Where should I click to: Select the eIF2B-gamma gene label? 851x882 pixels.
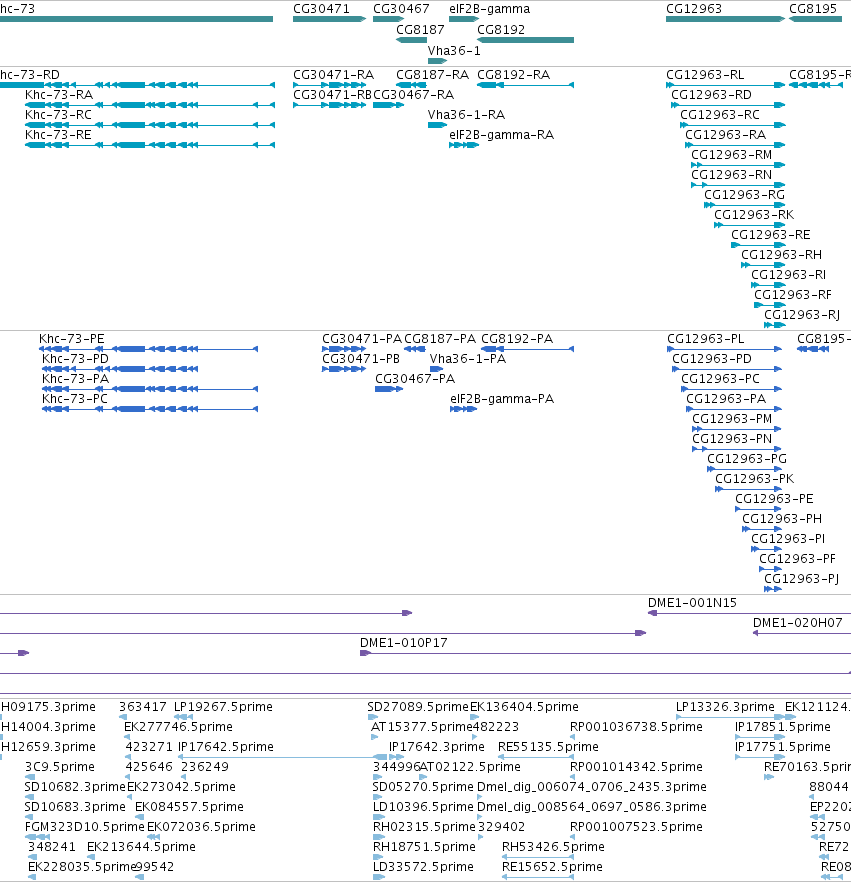click(x=489, y=9)
